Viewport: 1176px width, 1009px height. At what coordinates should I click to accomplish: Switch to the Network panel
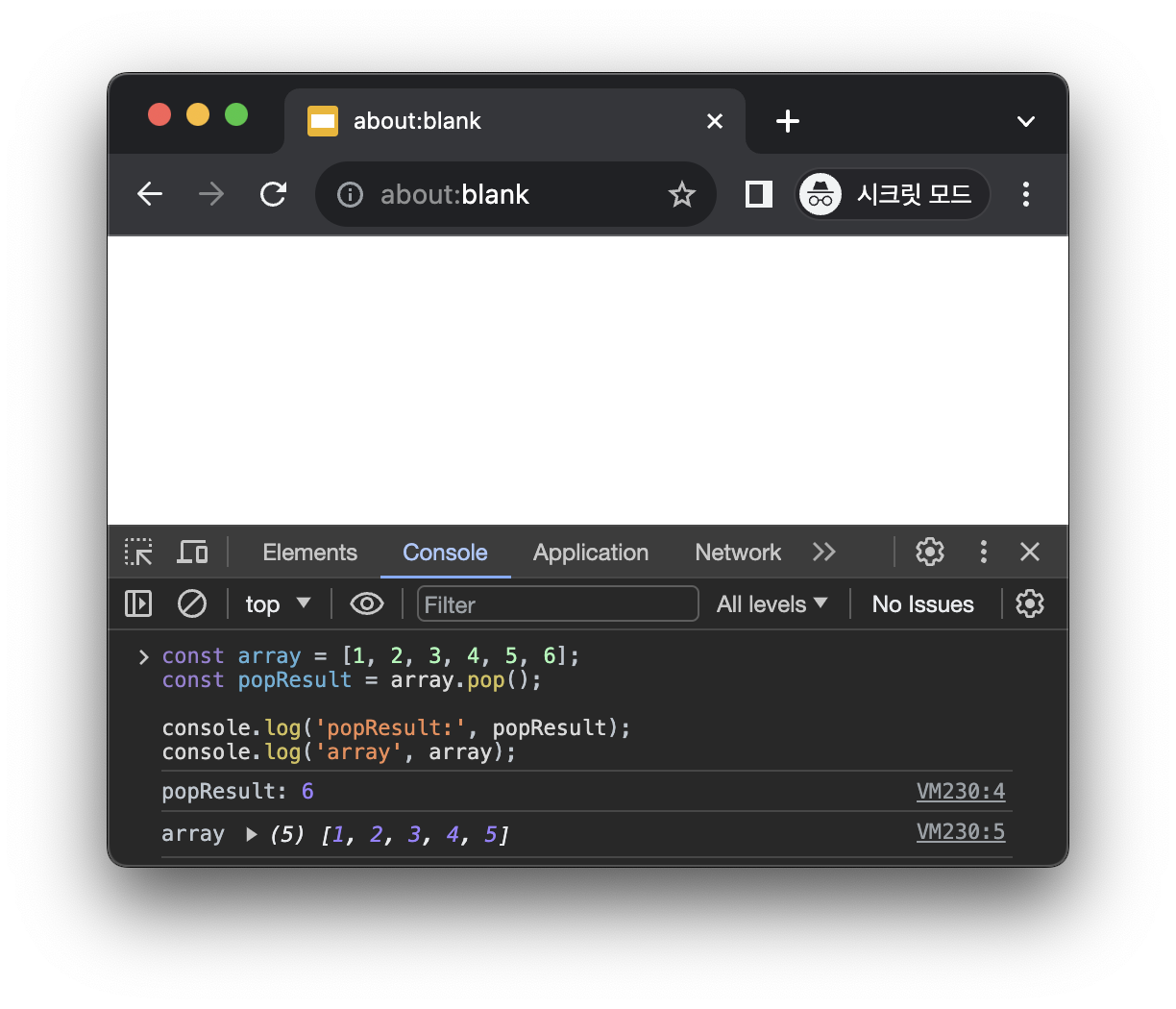pyautogui.click(x=738, y=553)
